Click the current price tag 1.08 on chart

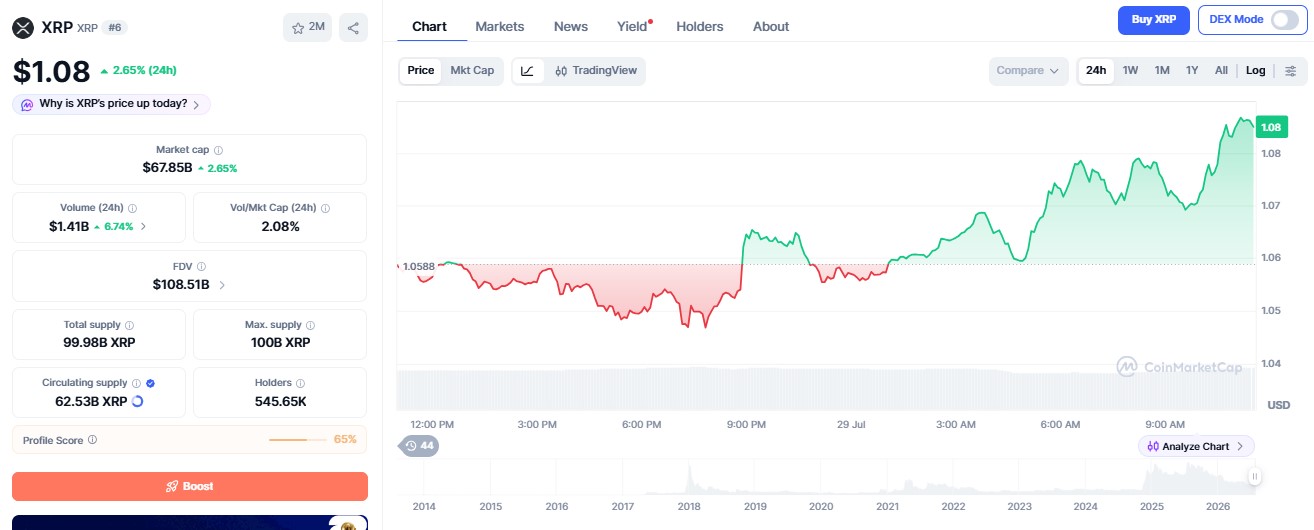click(x=1271, y=127)
